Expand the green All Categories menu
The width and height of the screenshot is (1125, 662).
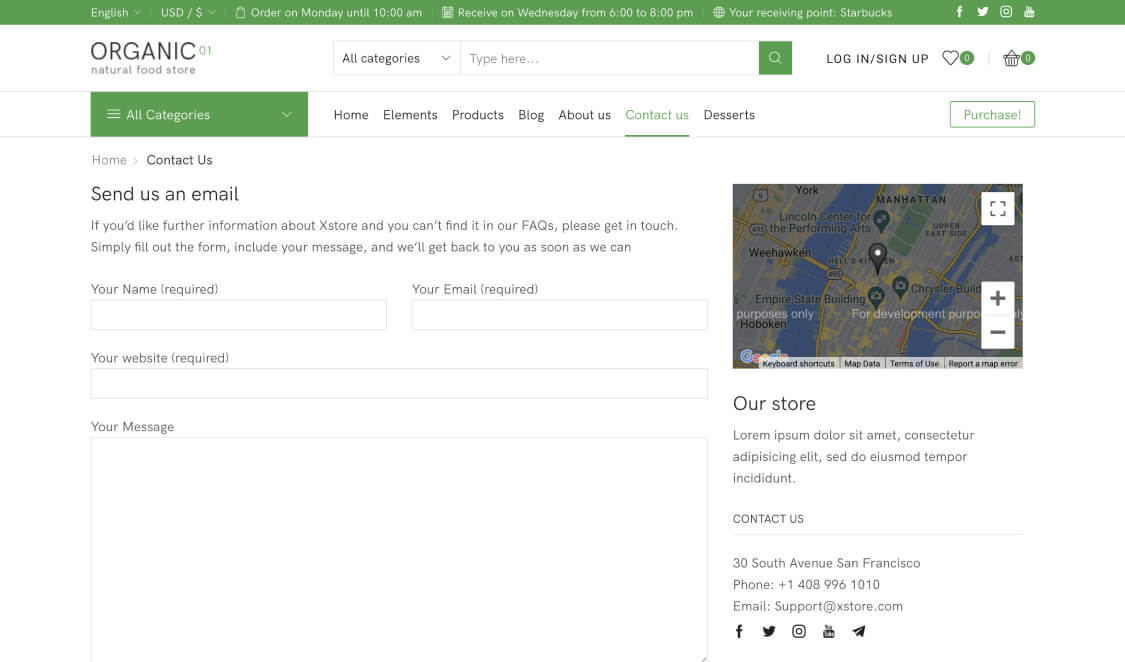199,115
